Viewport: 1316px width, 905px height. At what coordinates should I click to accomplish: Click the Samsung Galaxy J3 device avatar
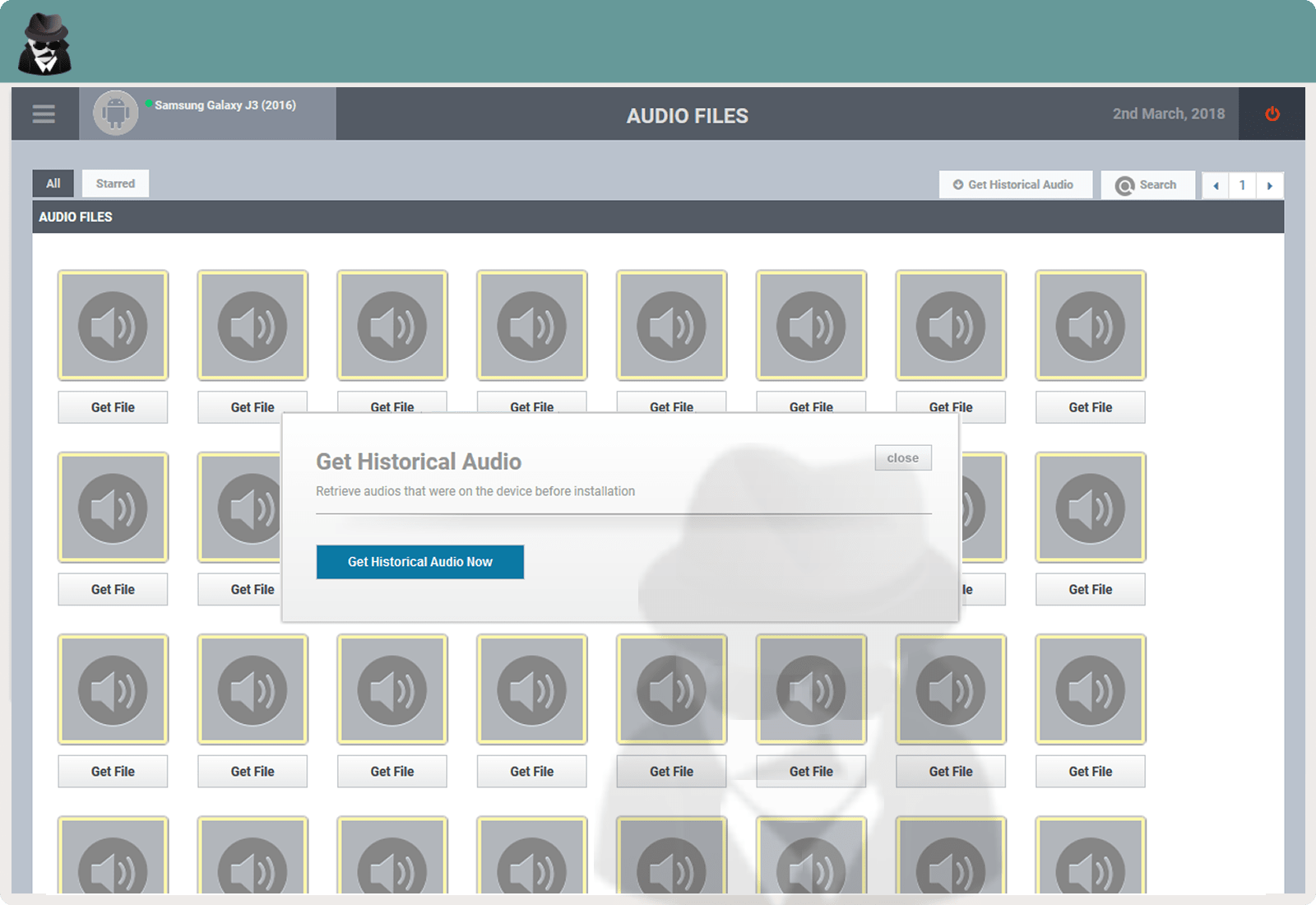pyautogui.click(x=115, y=114)
